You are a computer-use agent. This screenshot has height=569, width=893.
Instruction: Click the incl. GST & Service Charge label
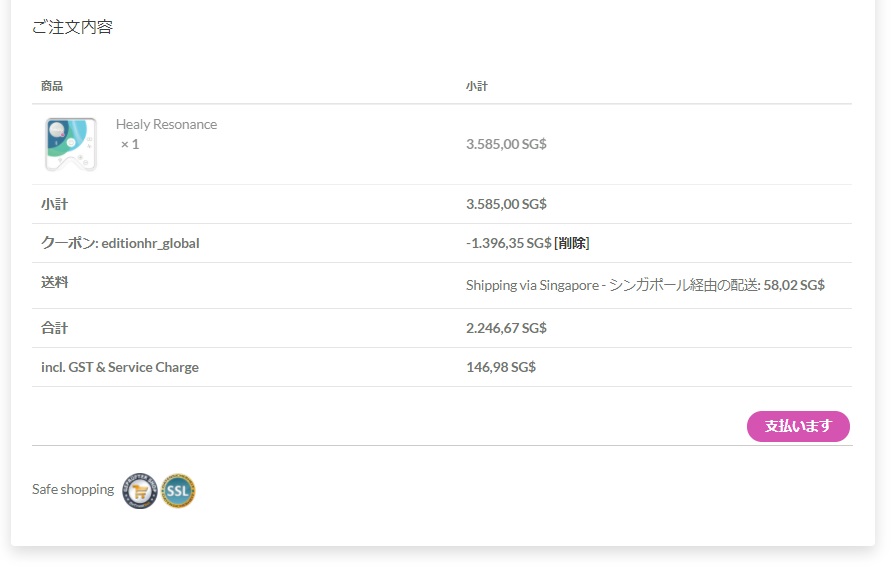click(120, 367)
